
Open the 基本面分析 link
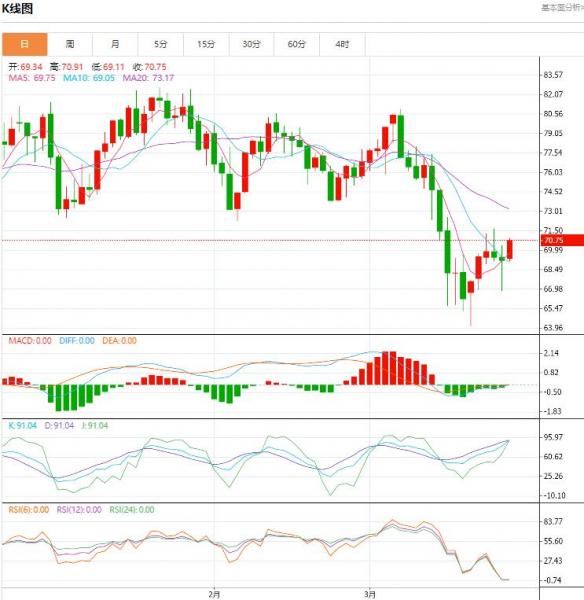click(561, 8)
